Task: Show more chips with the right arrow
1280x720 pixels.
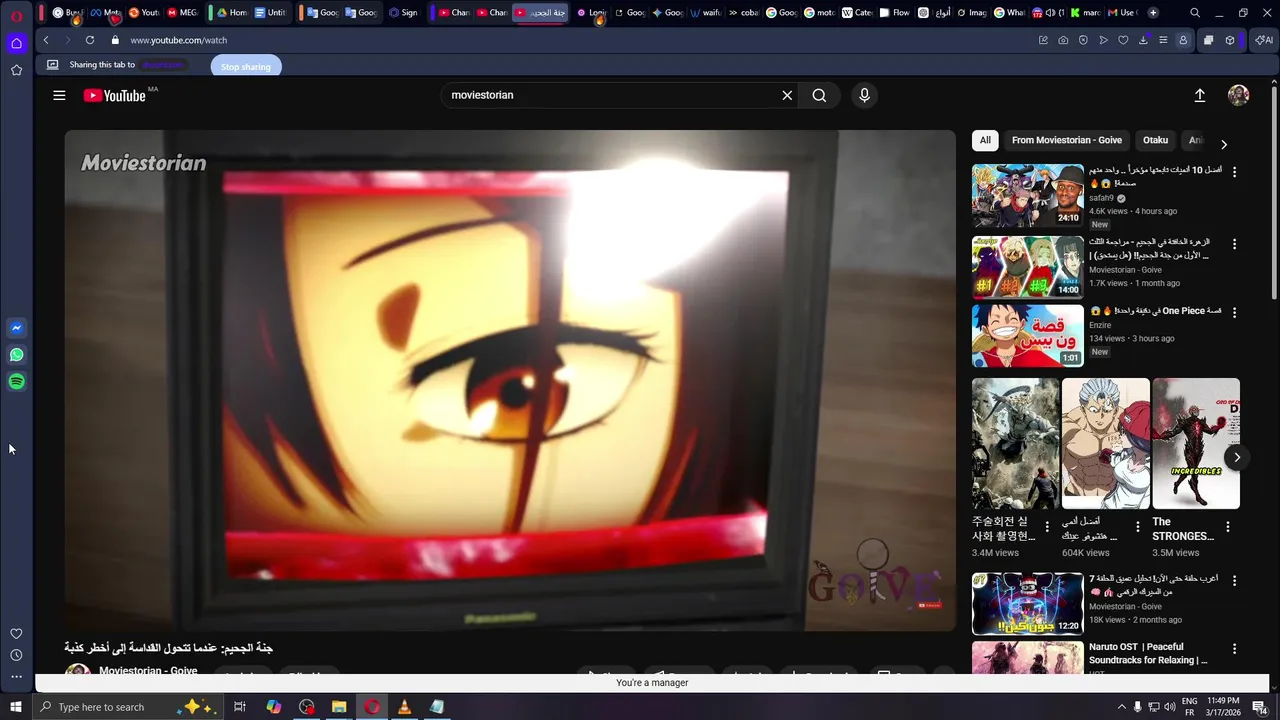Action: (1223, 144)
